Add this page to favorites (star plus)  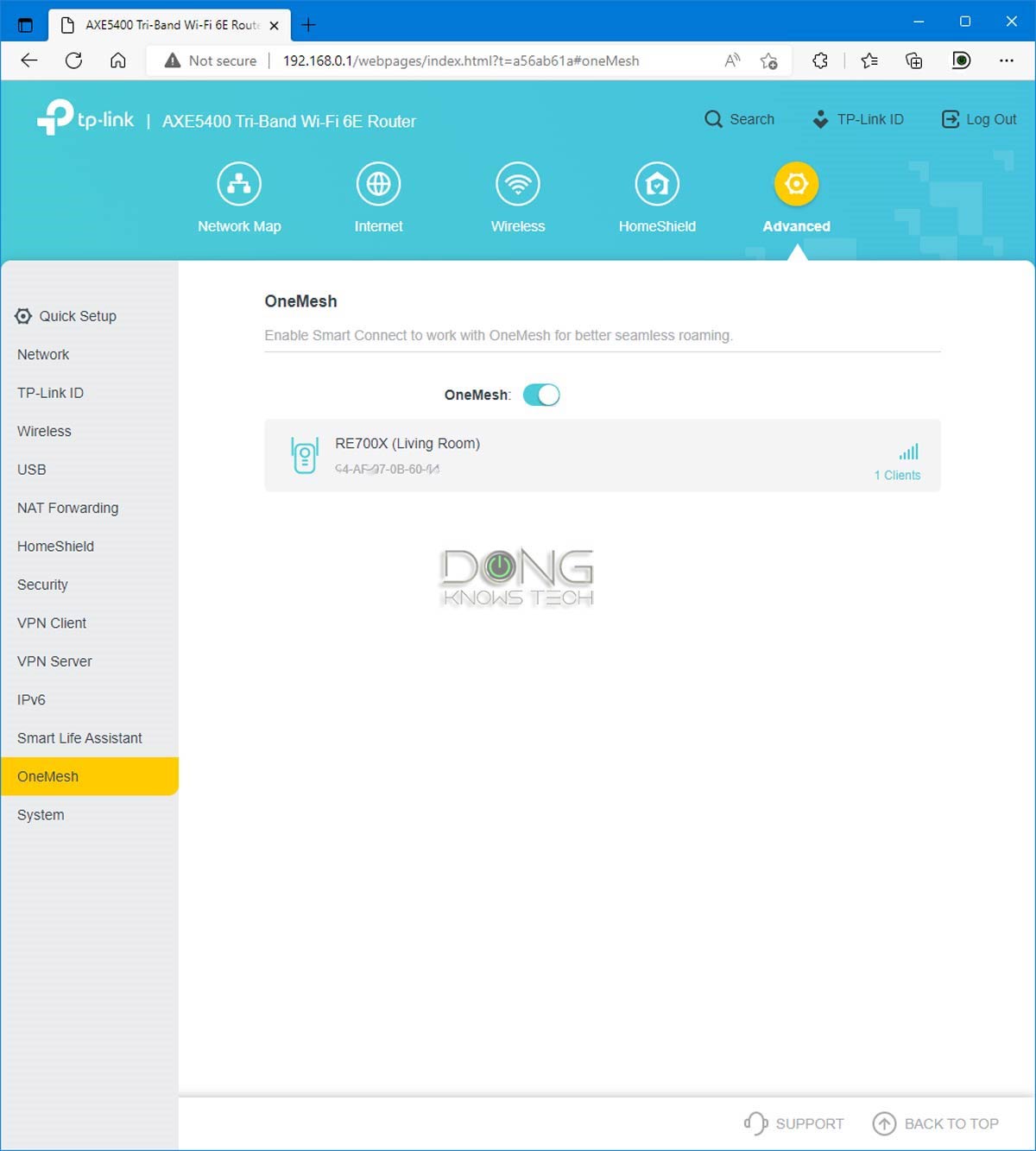(768, 60)
